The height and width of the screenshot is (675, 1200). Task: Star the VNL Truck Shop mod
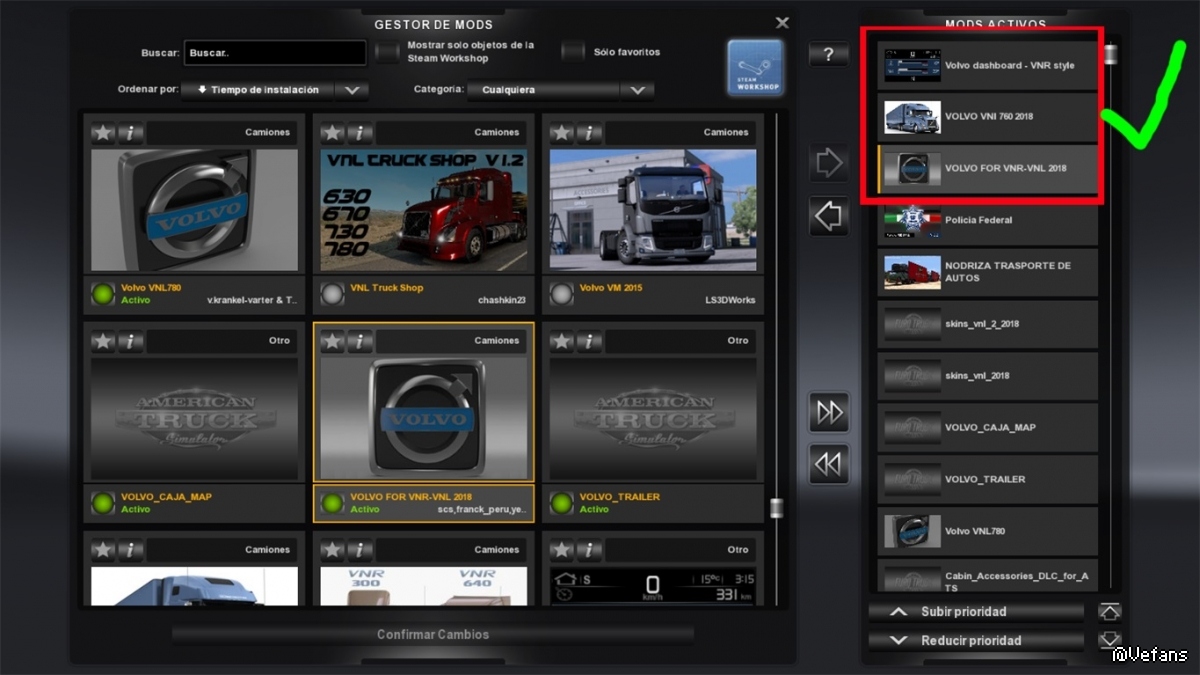tap(332, 132)
